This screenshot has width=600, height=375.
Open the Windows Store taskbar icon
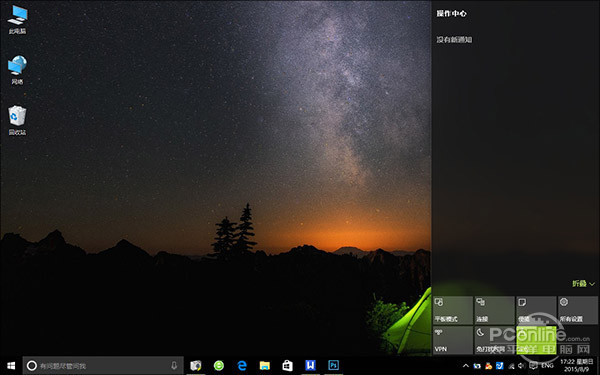(288, 366)
